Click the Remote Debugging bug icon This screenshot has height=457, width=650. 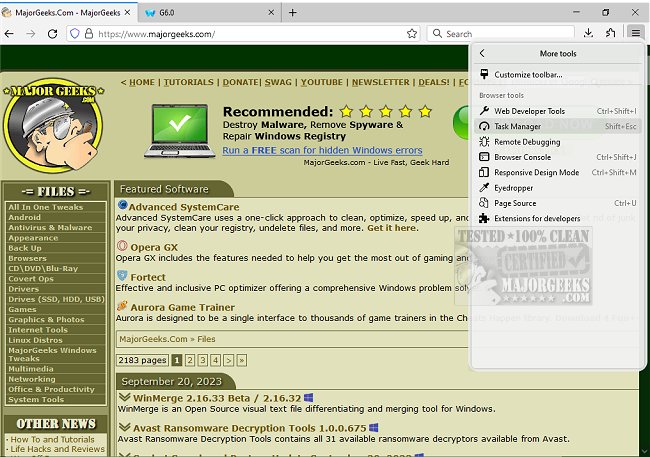(x=484, y=141)
